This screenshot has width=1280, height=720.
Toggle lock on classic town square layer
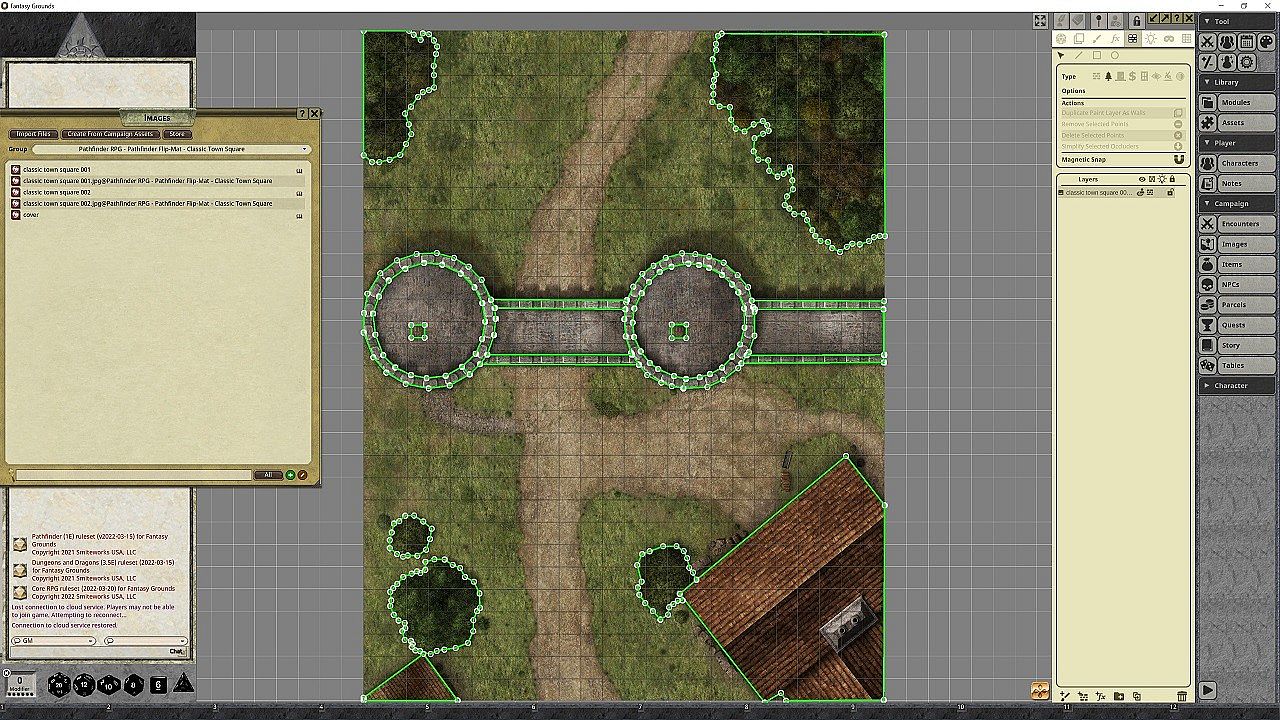point(1170,192)
